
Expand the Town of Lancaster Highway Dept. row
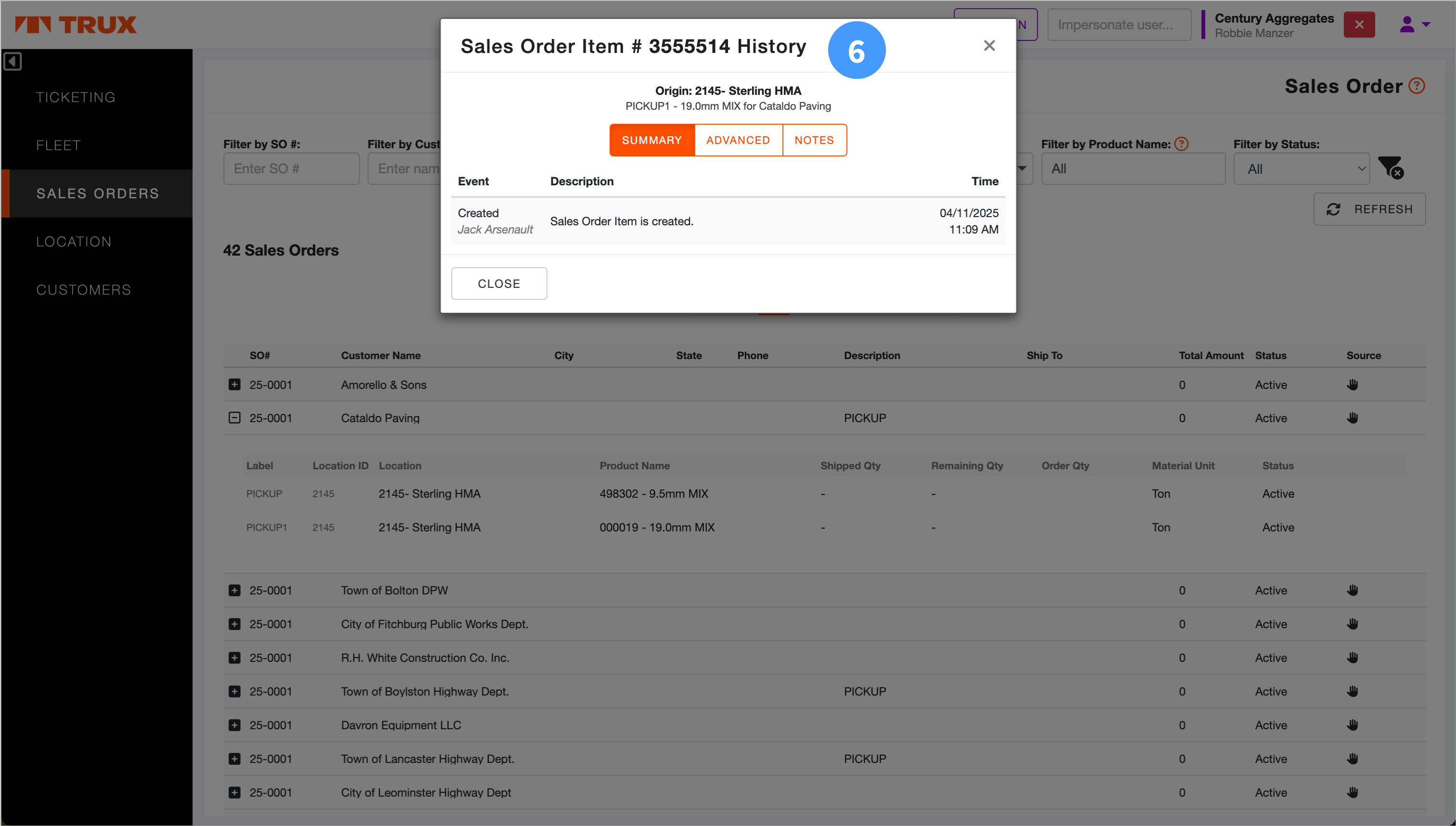(234, 759)
